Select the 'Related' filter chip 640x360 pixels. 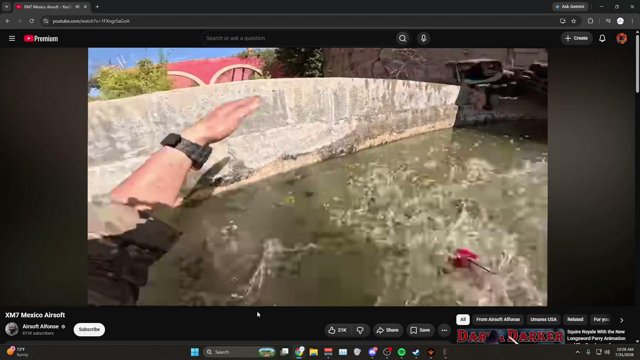pyautogui.click(x=575, y=320)
